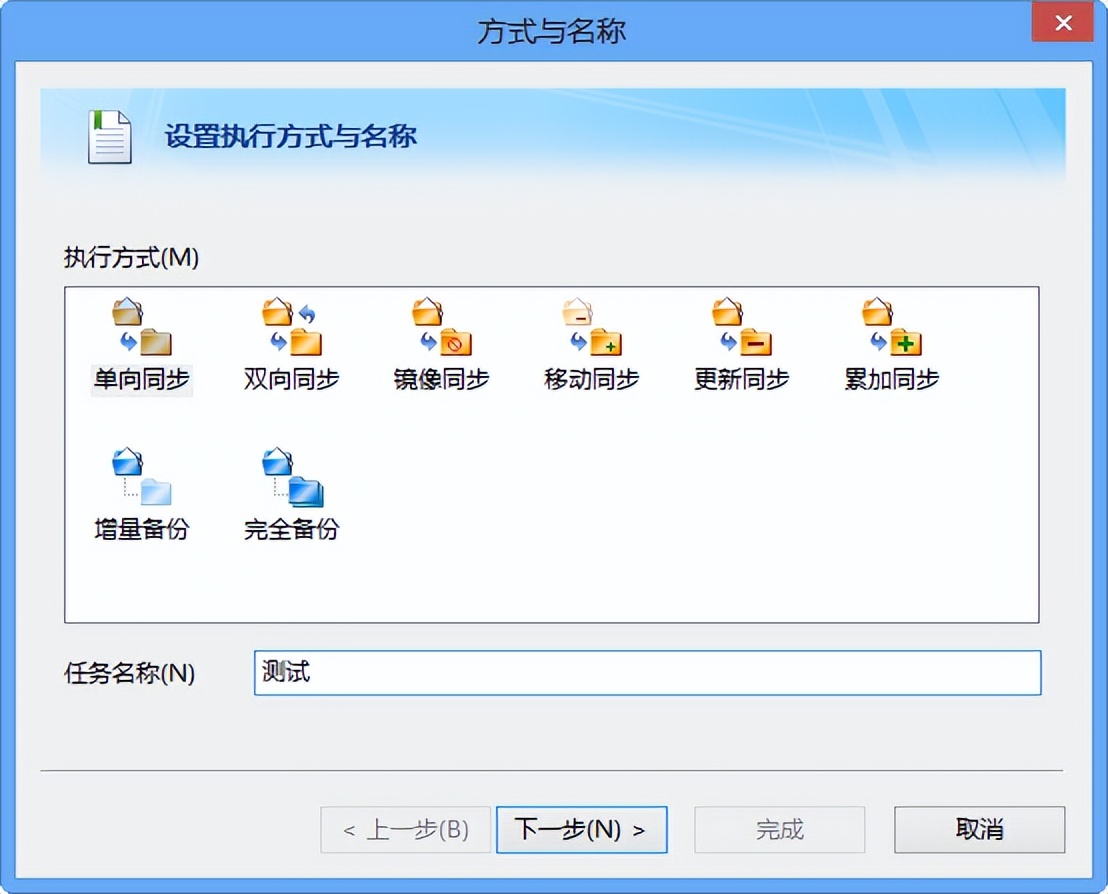Choose the 完全备份 full backup icon
This screenshot has width=1108, height=894.
click(291, 478)
